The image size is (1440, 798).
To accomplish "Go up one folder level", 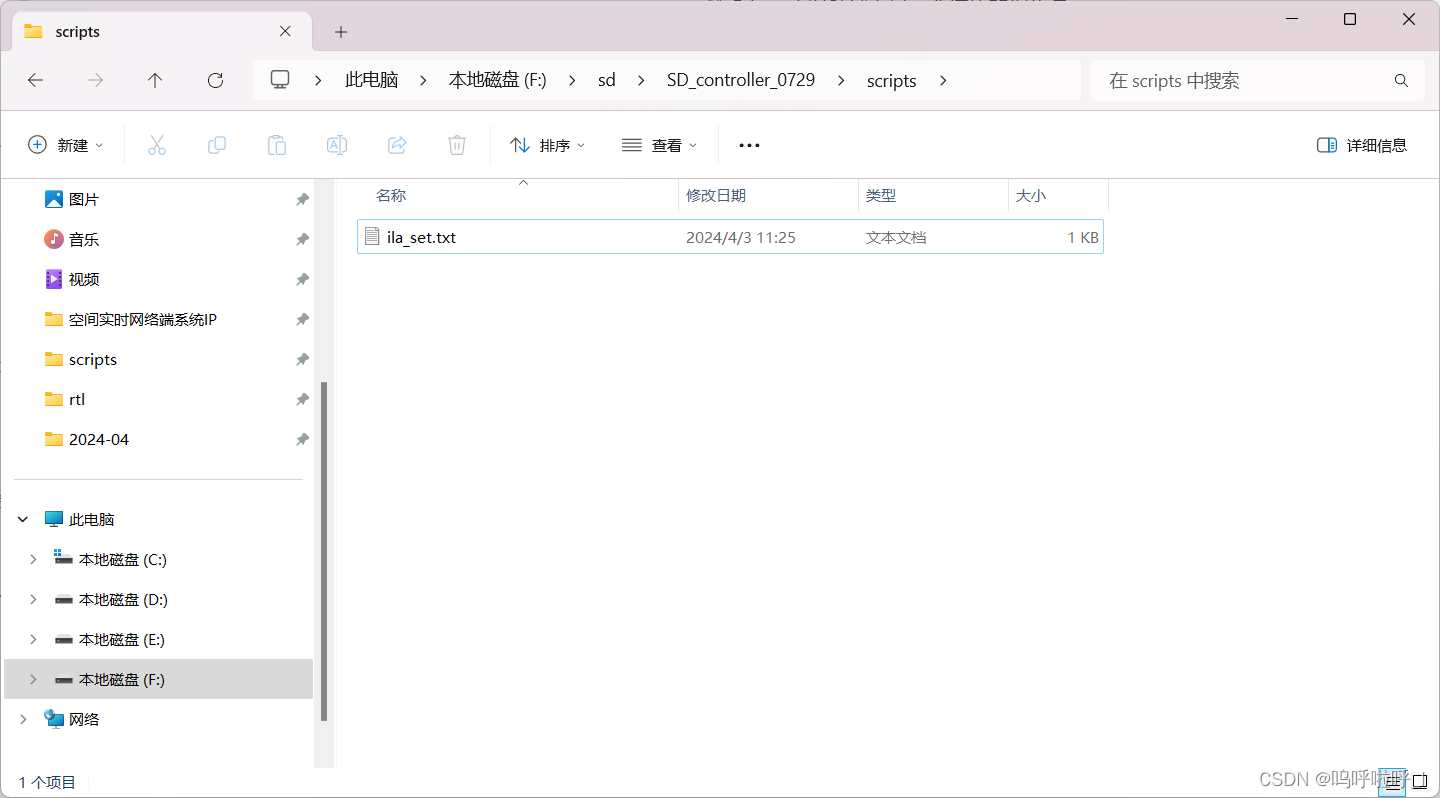I will pyautogui.click(x=155, y=80).
